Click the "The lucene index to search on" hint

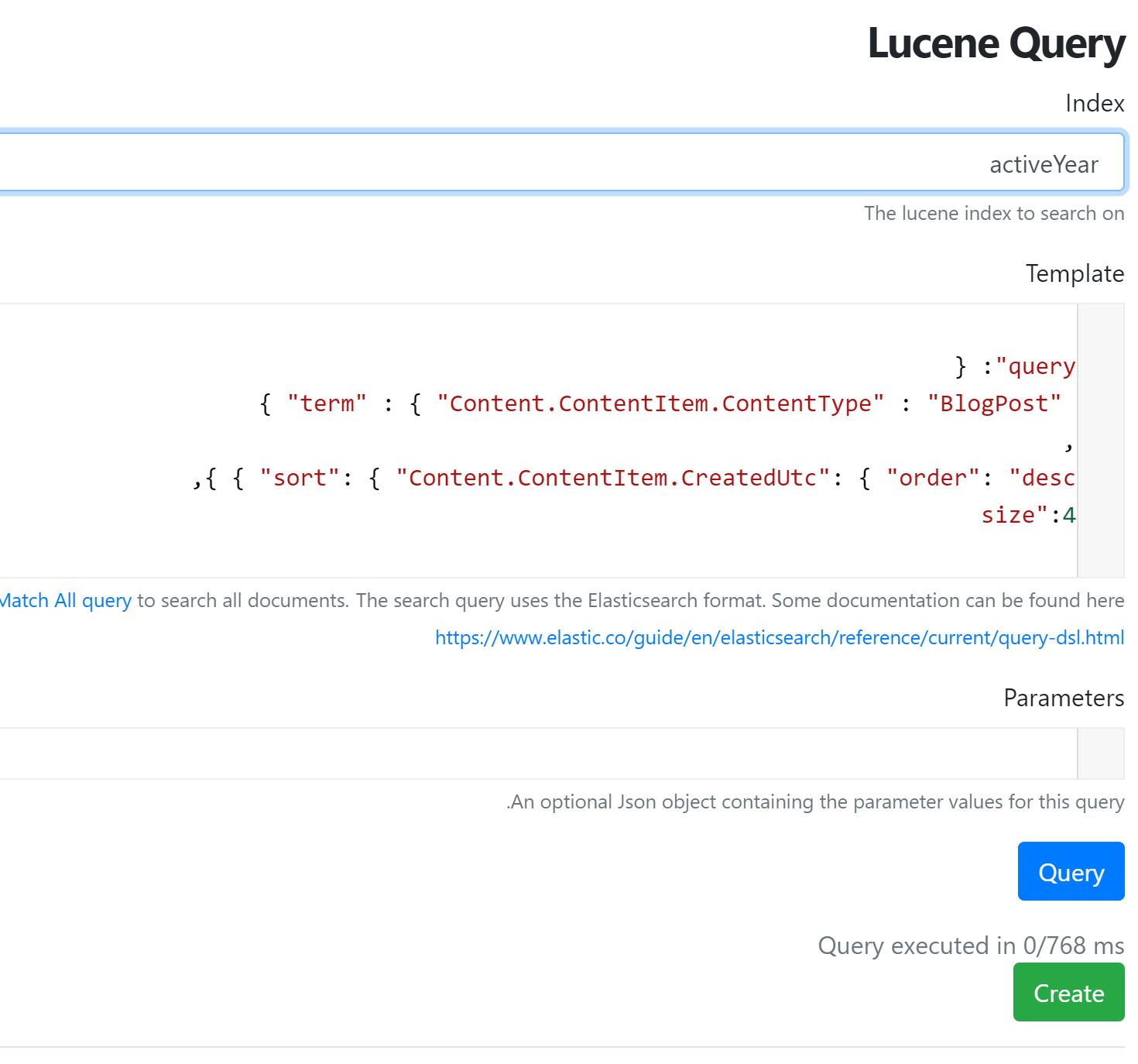tap(994, 214)
